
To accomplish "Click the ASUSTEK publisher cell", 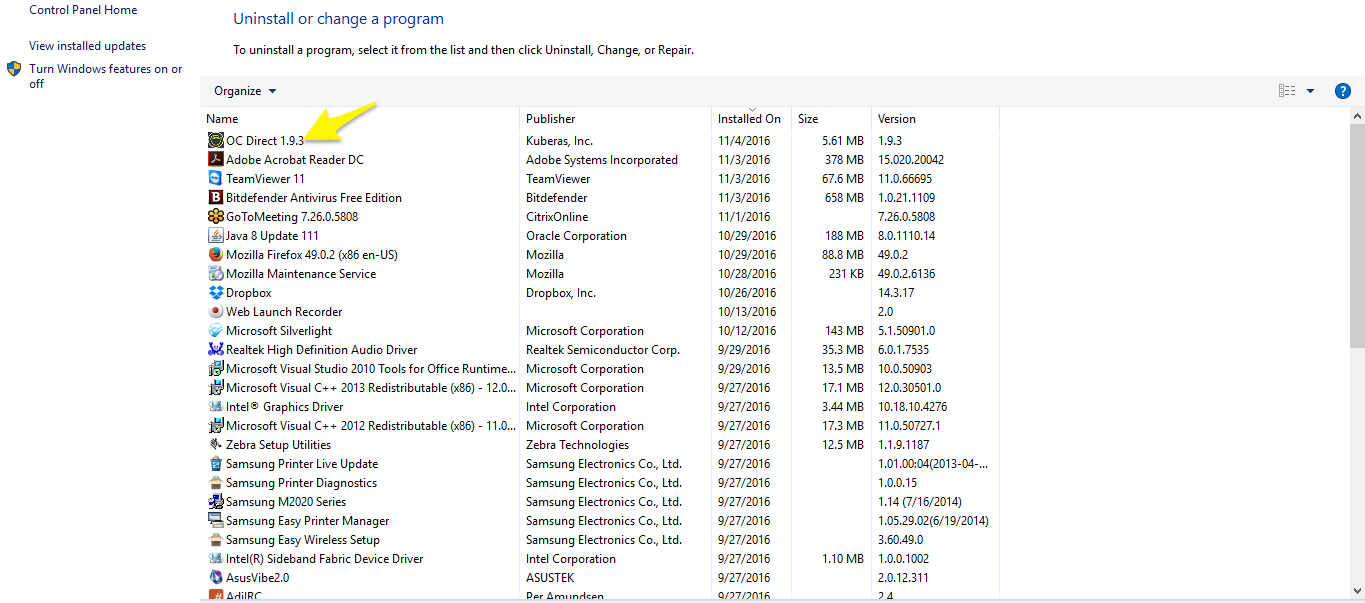I will pyautogui.click(x=550, y=578).
